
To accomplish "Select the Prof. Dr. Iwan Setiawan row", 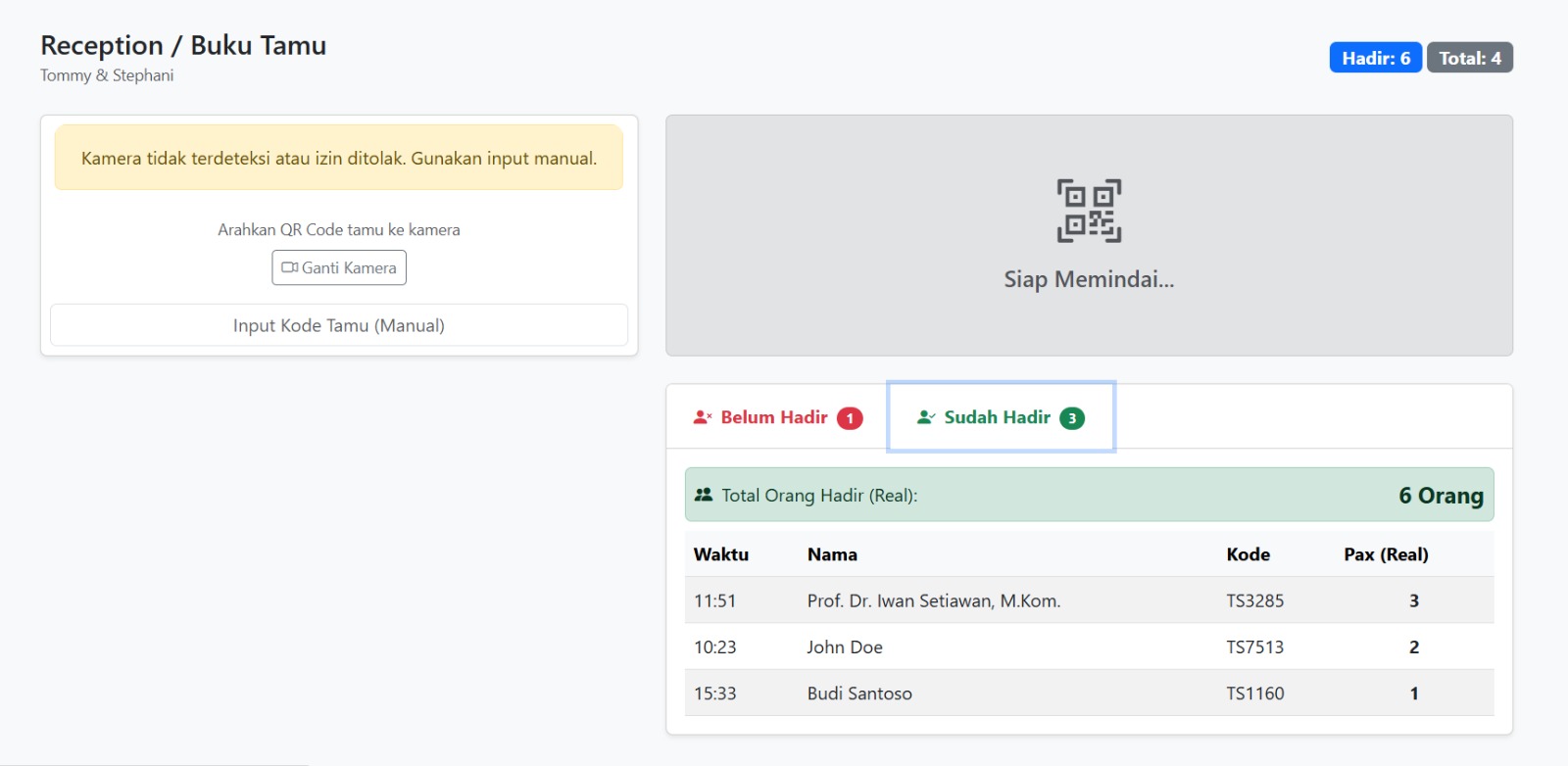I will click(933, 600).
